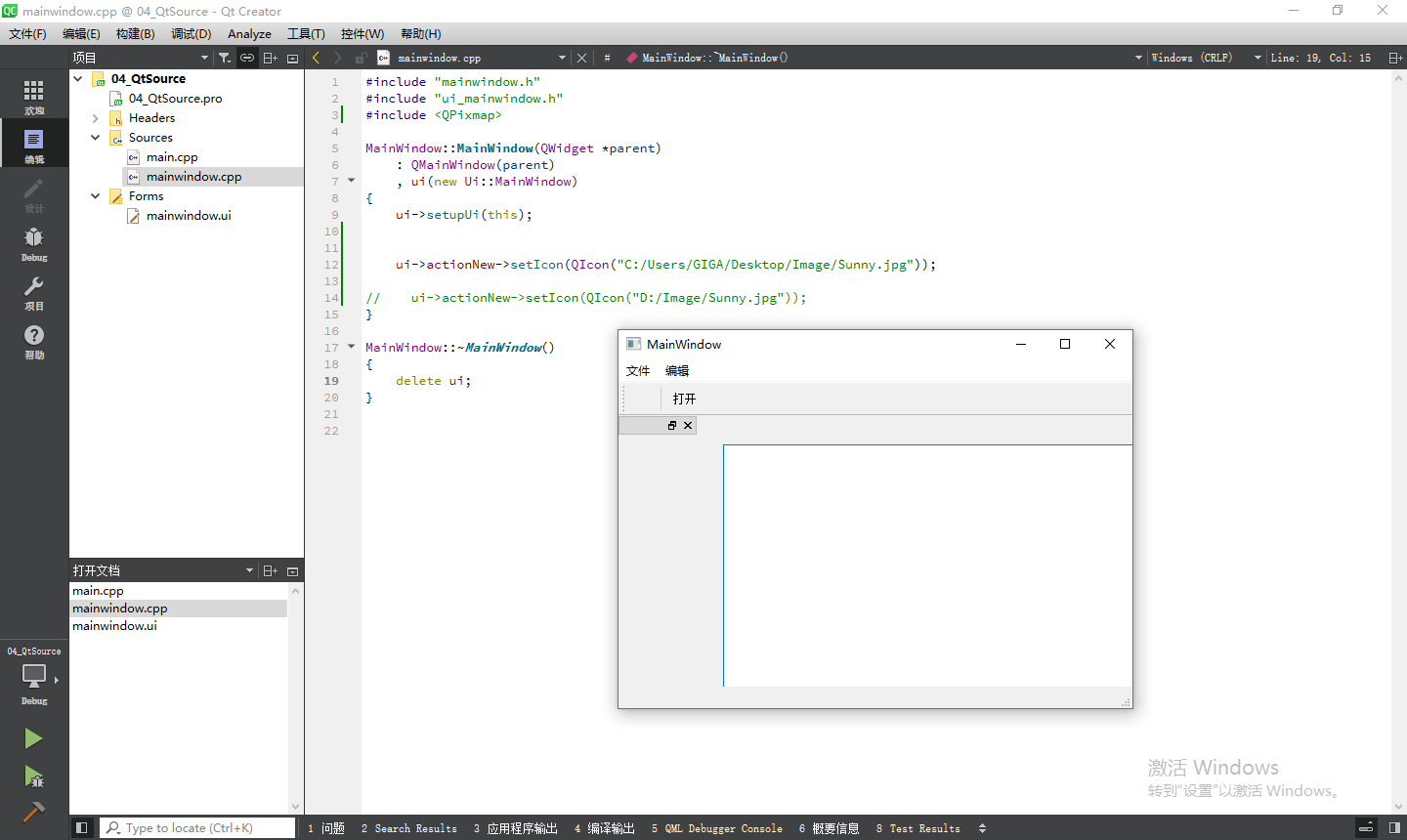Open the 帮助 help mode
This screenshot has height=840, width=1407.
(x=34, y=341)
